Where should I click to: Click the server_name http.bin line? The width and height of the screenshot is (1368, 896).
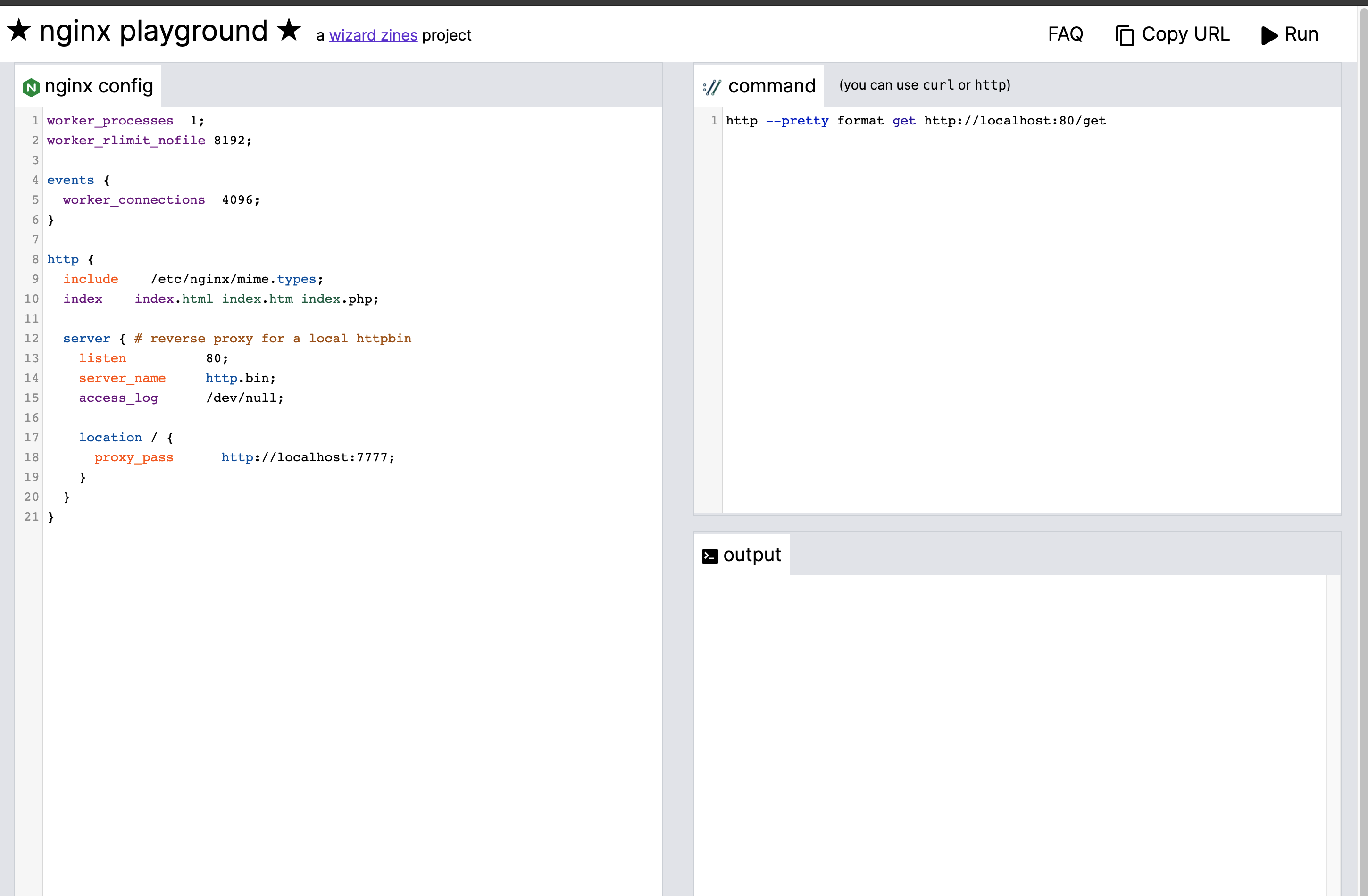point(178,378)
